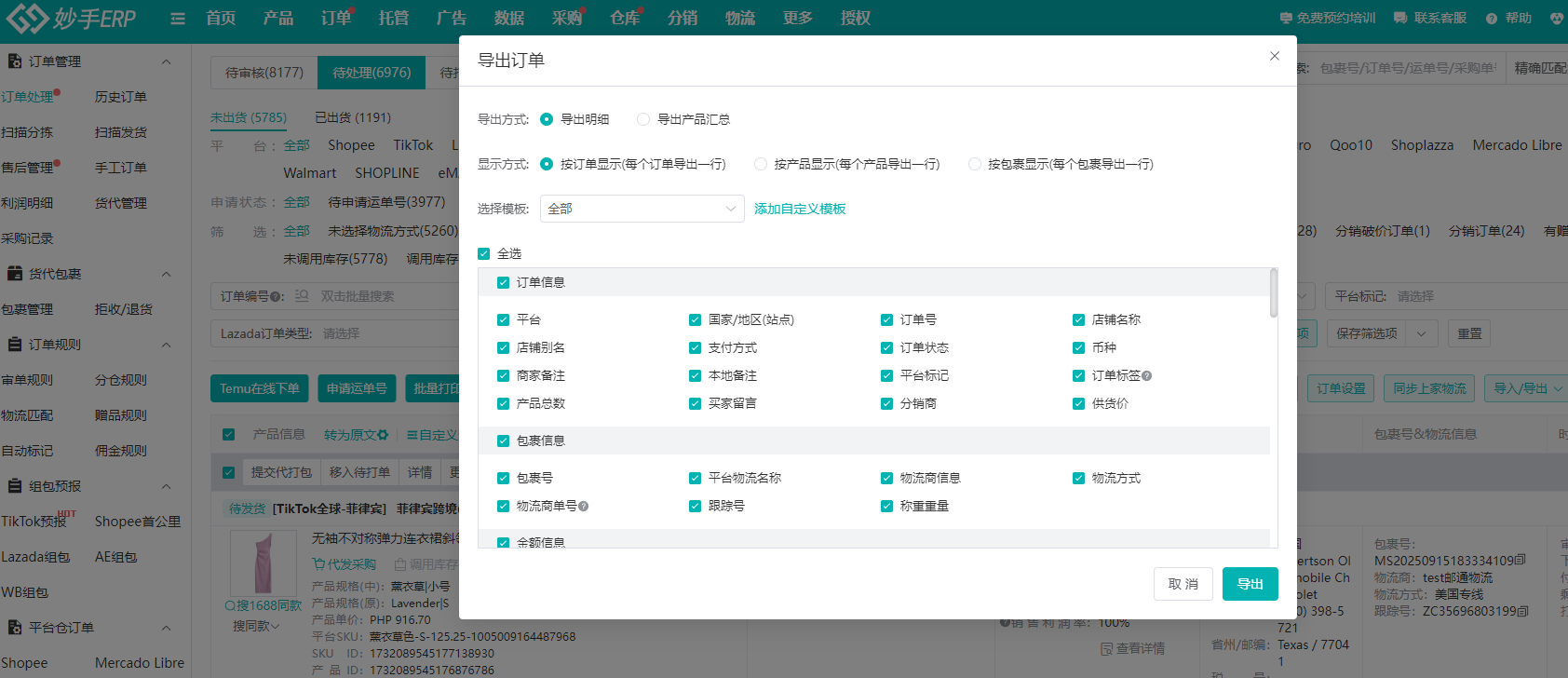The width and height of the screenshot is (1568, 678).
Task: Close the 导出订单 dialog with X
Action: click(1274, 57)
